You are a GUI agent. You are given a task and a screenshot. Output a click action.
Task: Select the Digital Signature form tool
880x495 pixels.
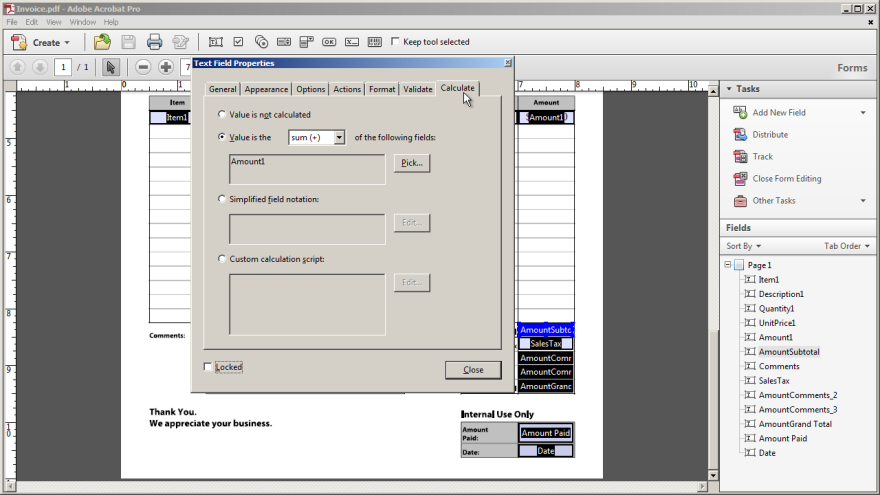352,42
